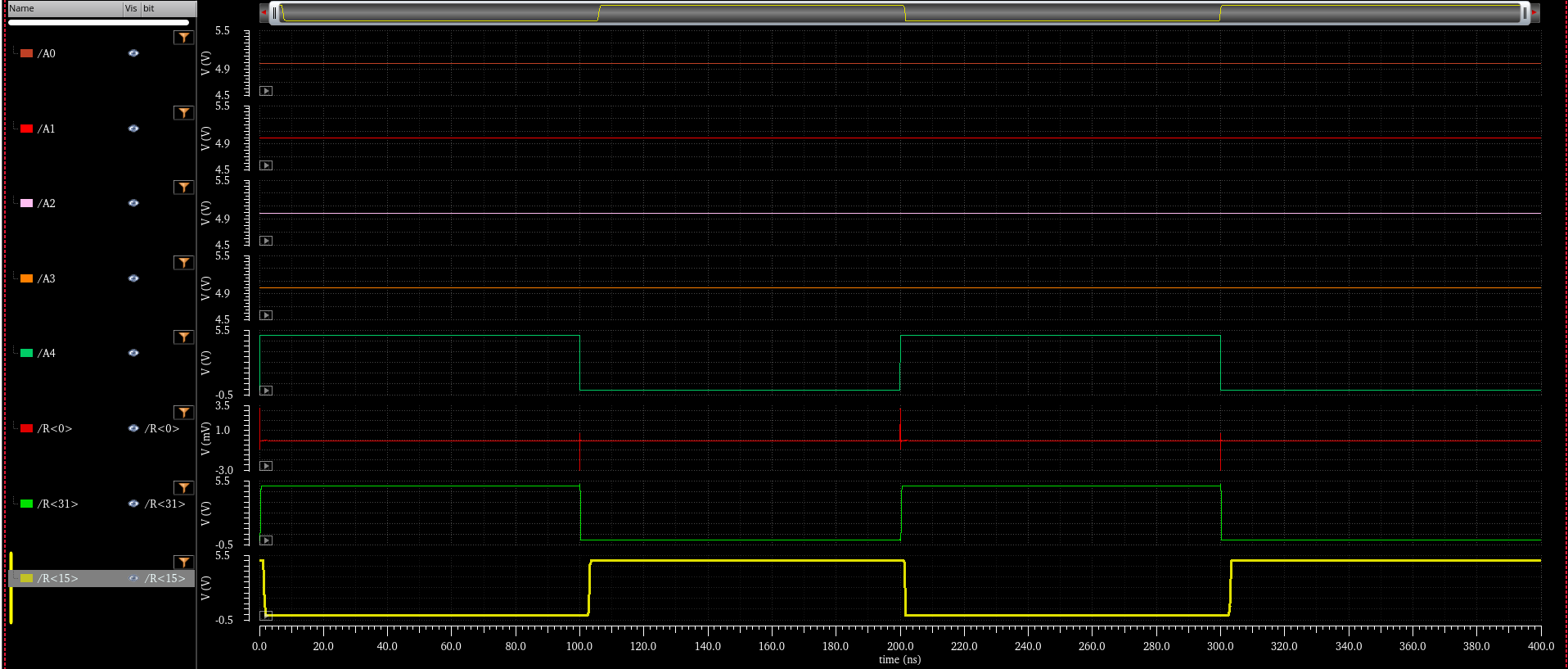Click the Name column header
Viewport: 1568px width, 669px height.
(64, 8)
